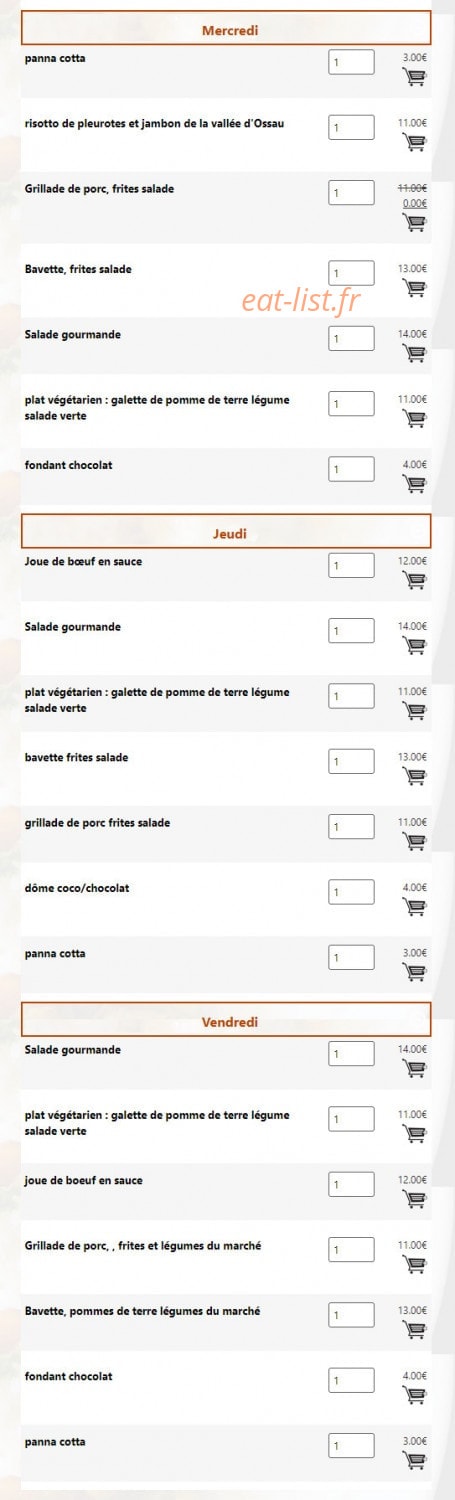455x1500 pixels.
Task: Add dôme coco/chocolat to cart
Action: click(x=414, y=907)
